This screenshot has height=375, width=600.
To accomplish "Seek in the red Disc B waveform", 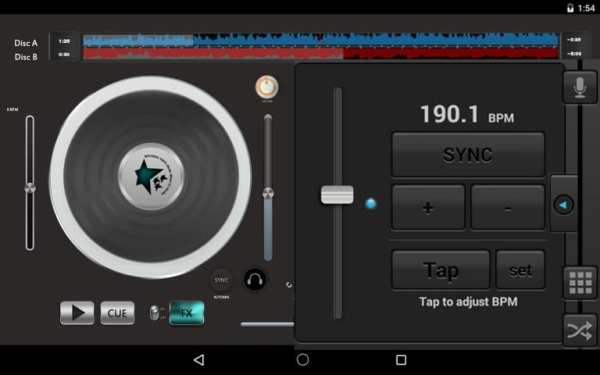I will pyautogui.click(x=321, y=54).
